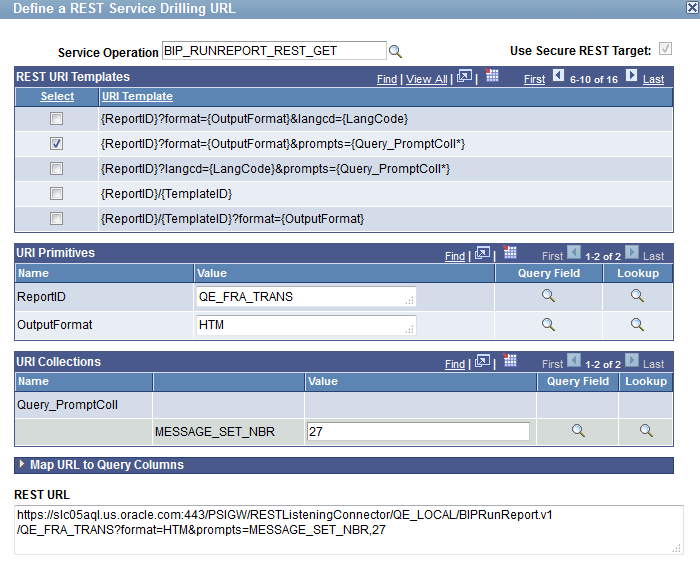700x562 pixels.
Task: Click Find link in URI Primitives
Action: [x=455, y=256]
